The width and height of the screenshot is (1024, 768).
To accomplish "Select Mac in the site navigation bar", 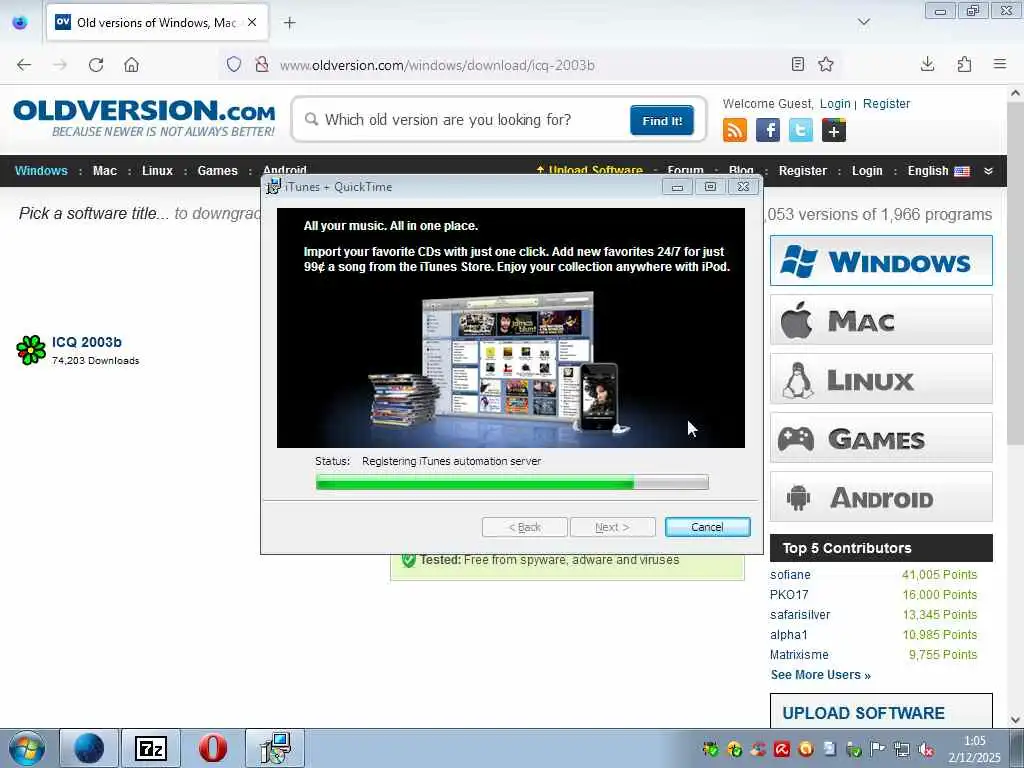I will (x=104, y=170).
